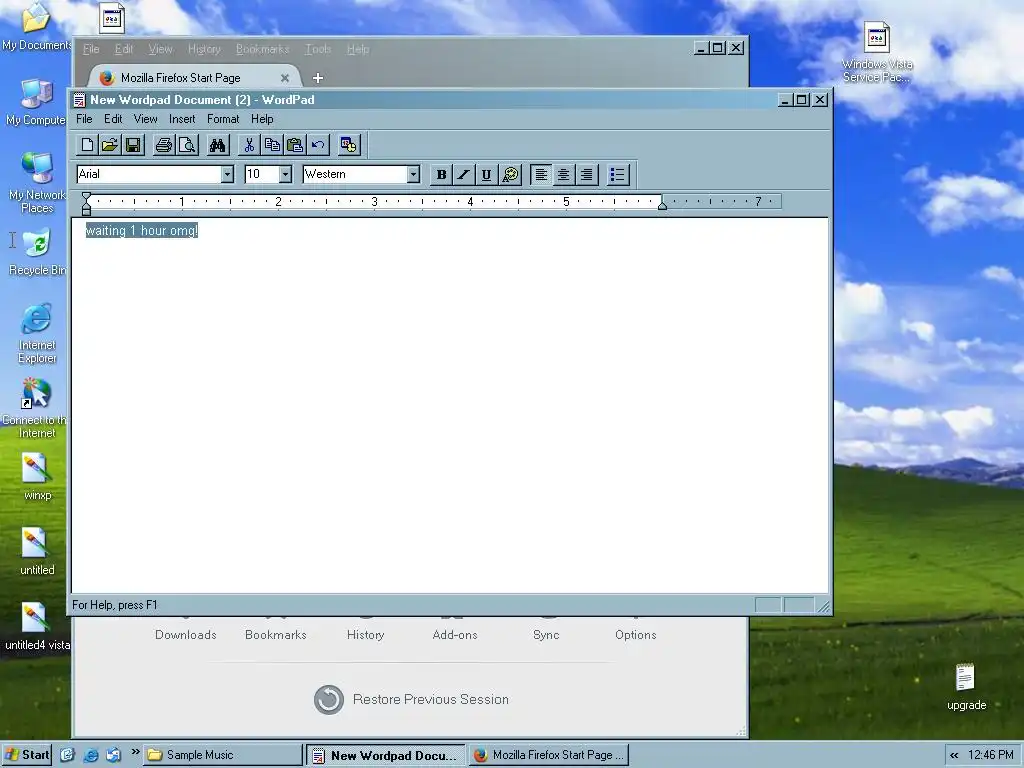Select the winxp desktop image icon
Viewport: 1024px width, 768px height.
click(x=37, y=477)
